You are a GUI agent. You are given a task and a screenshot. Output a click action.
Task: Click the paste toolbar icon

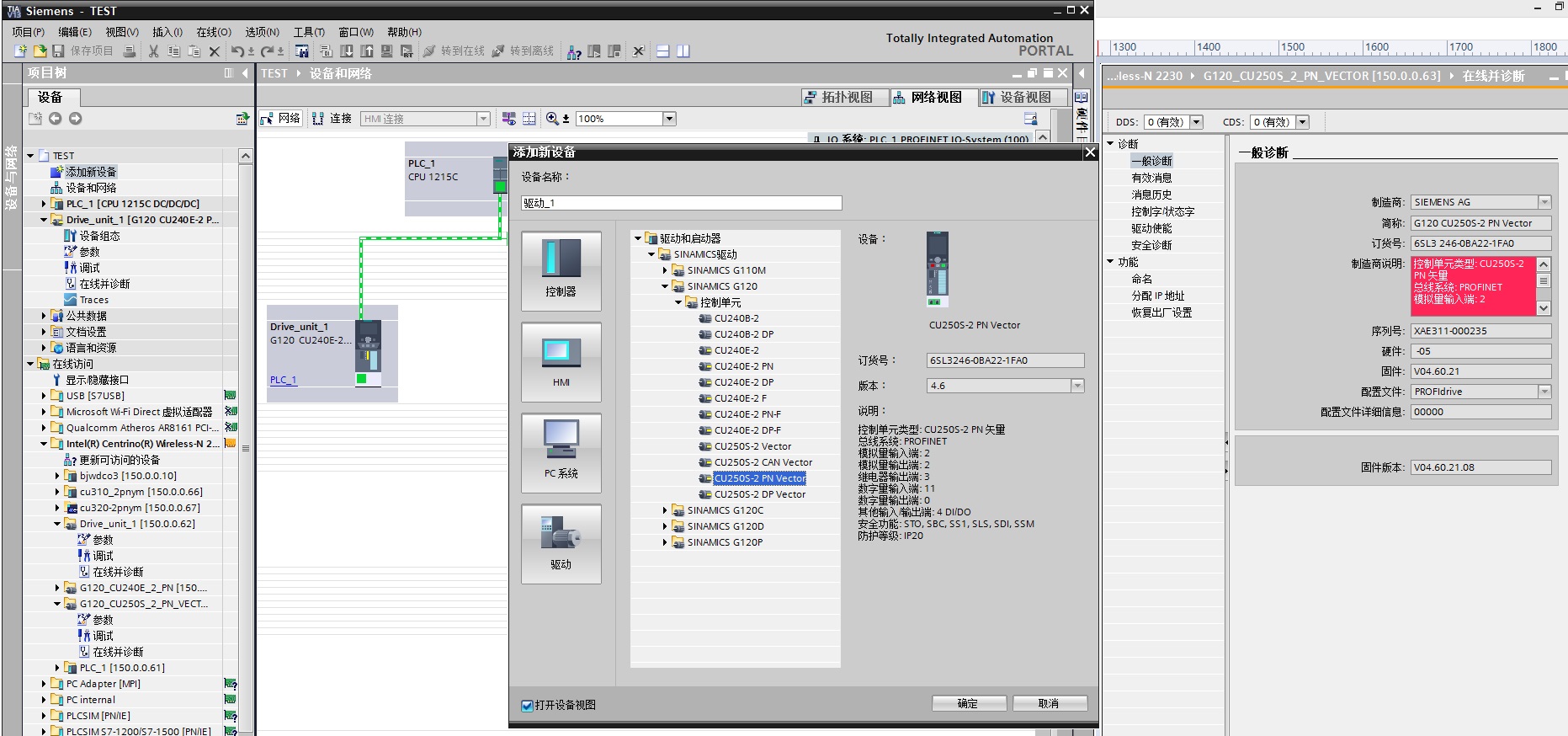click(194, 51)
